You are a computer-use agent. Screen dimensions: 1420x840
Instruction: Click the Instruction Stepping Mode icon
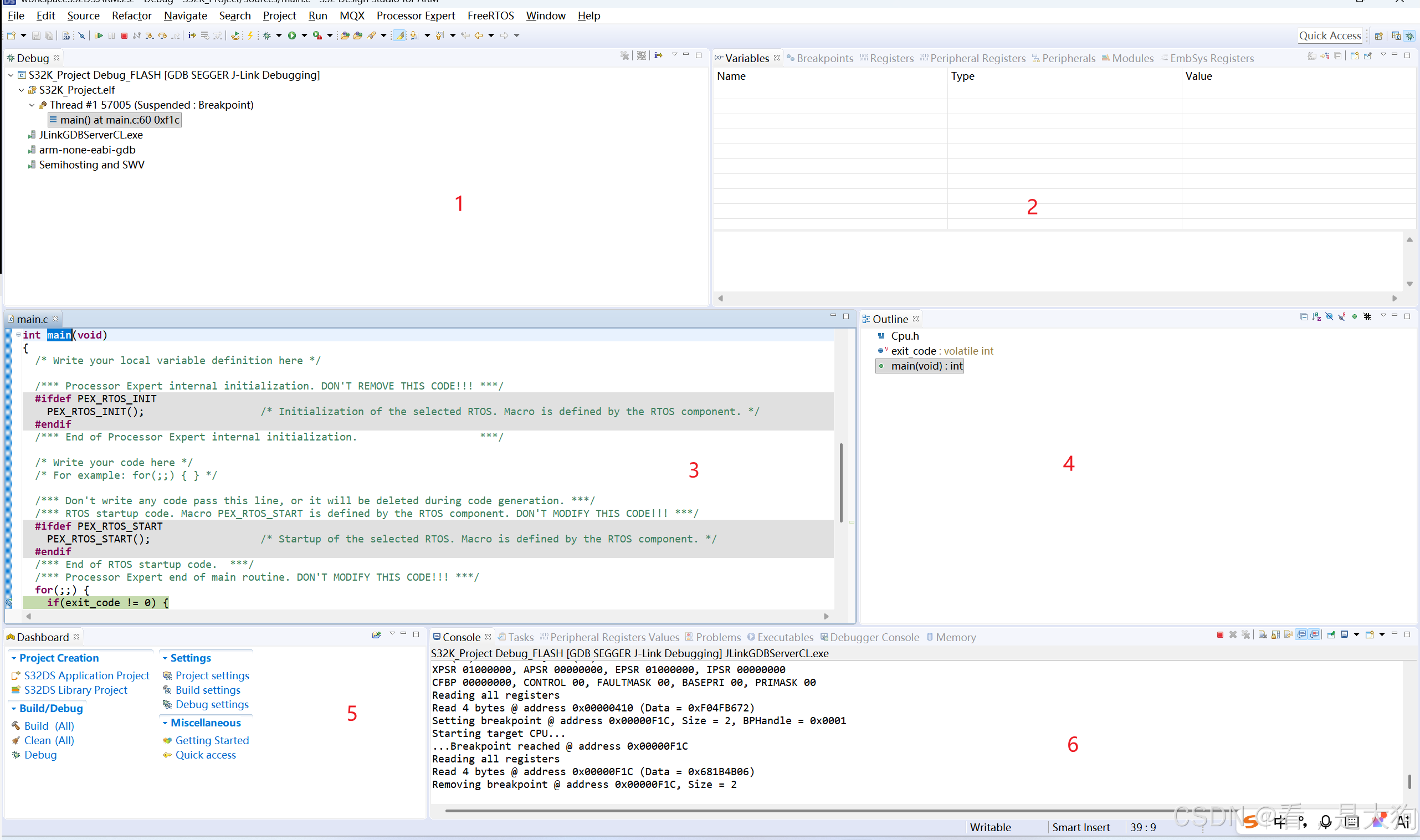click(192, 35)
